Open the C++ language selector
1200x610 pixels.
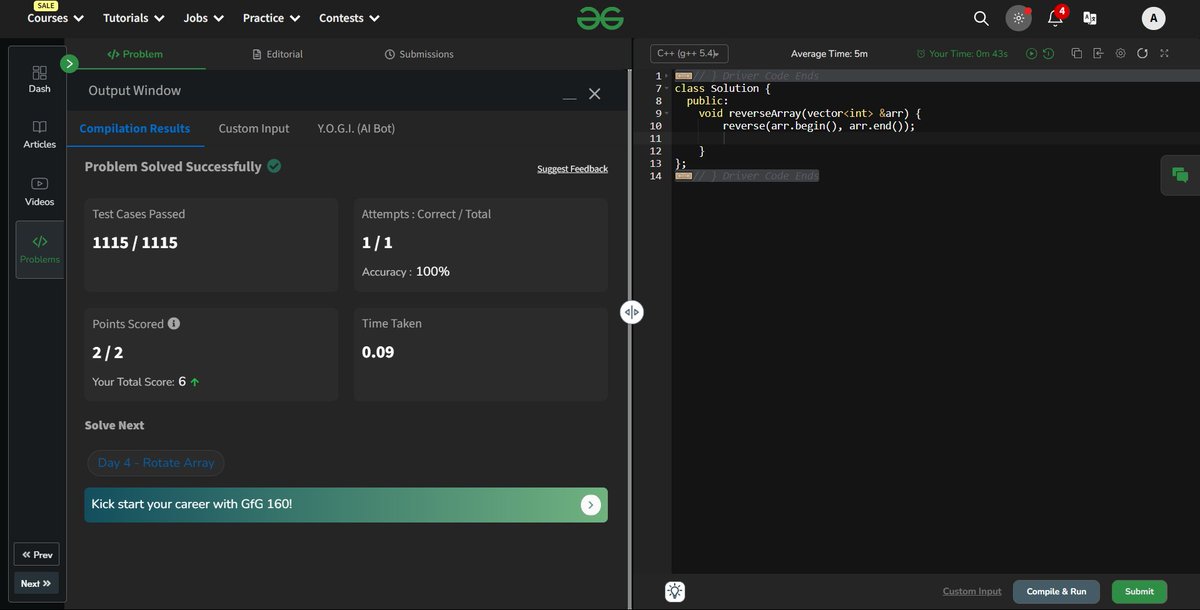pyautogui.click(x=689, y=54)
